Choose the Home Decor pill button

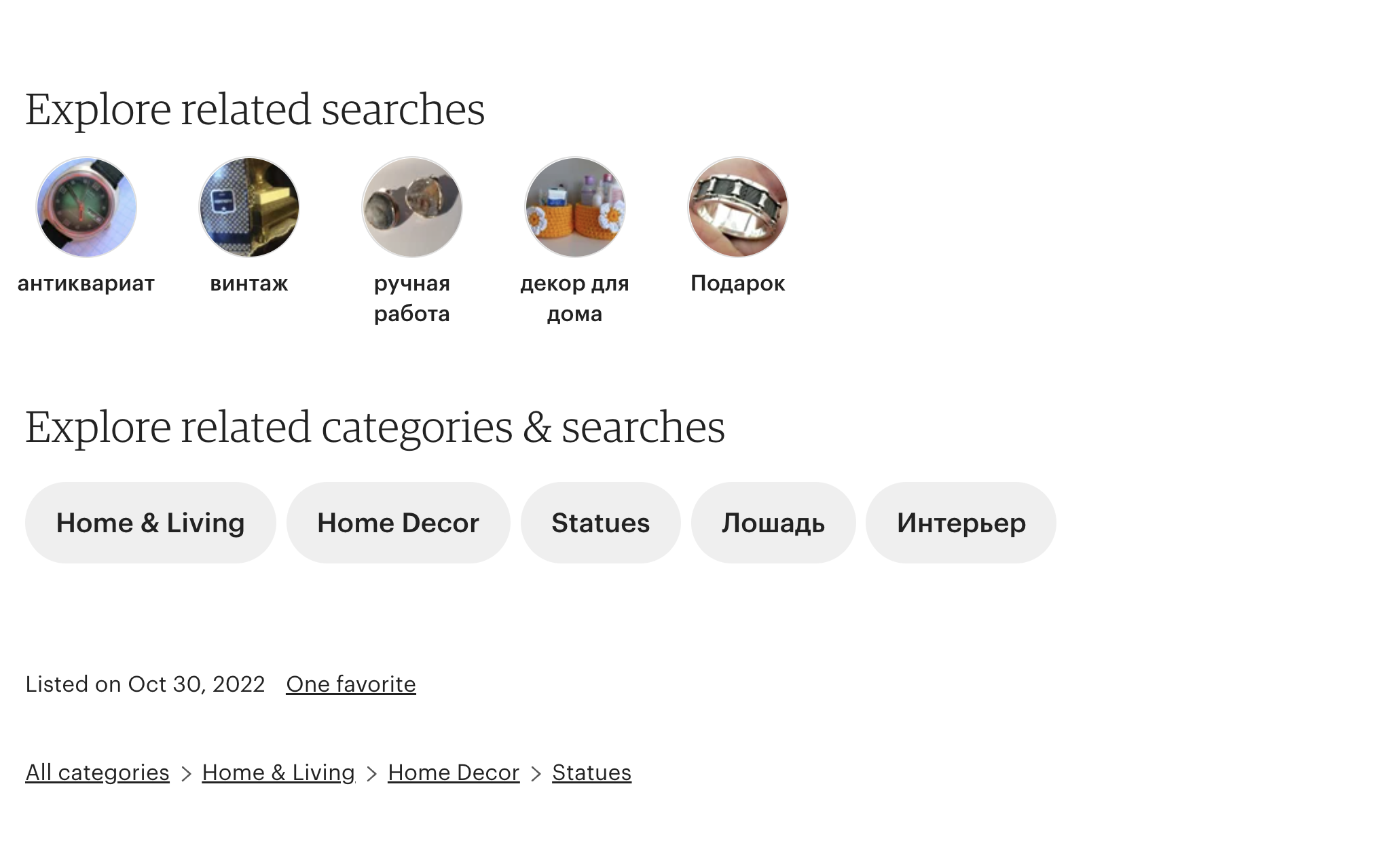click(399, 523)
